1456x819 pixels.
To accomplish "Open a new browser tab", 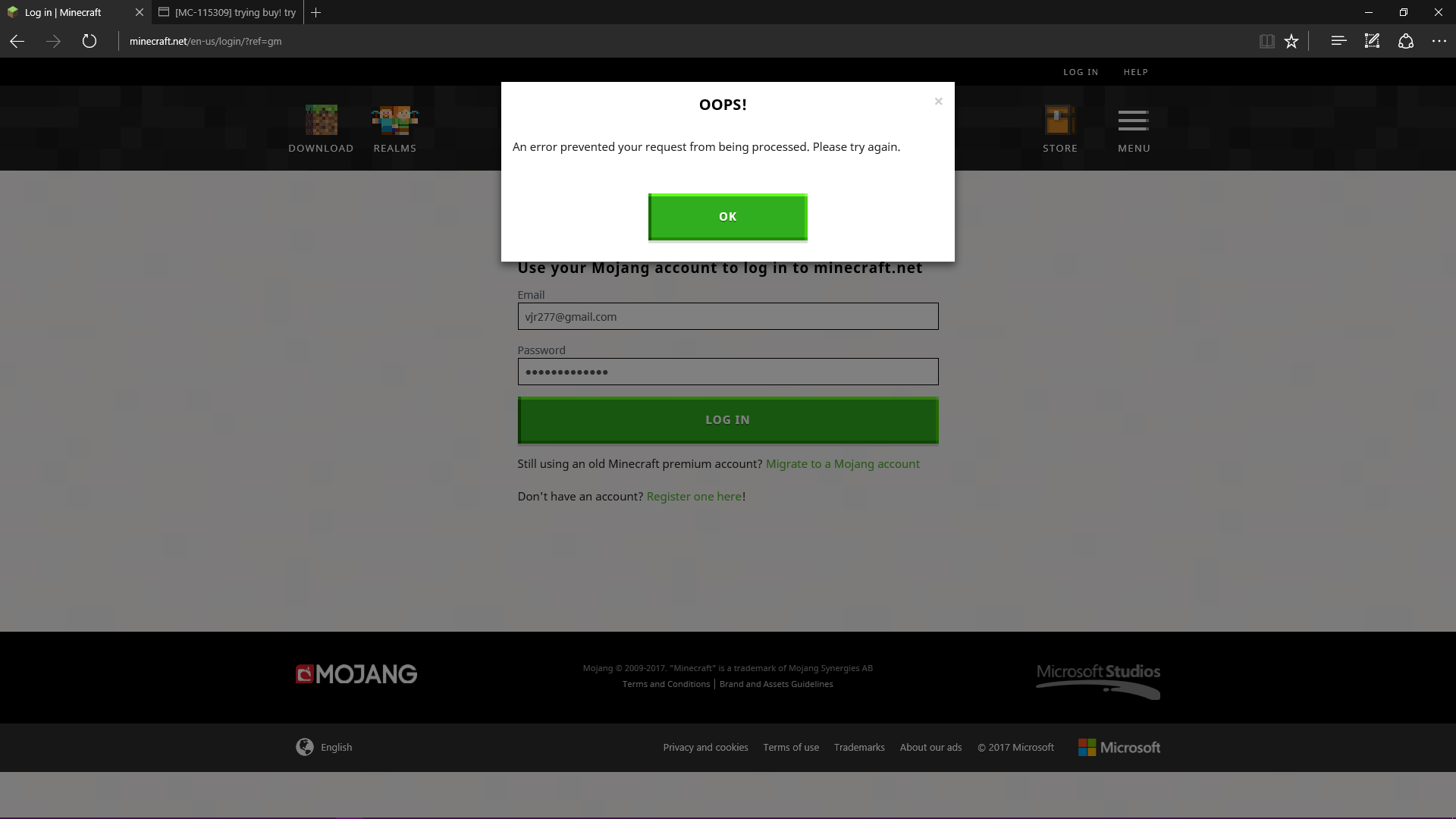I will [316, 12].
